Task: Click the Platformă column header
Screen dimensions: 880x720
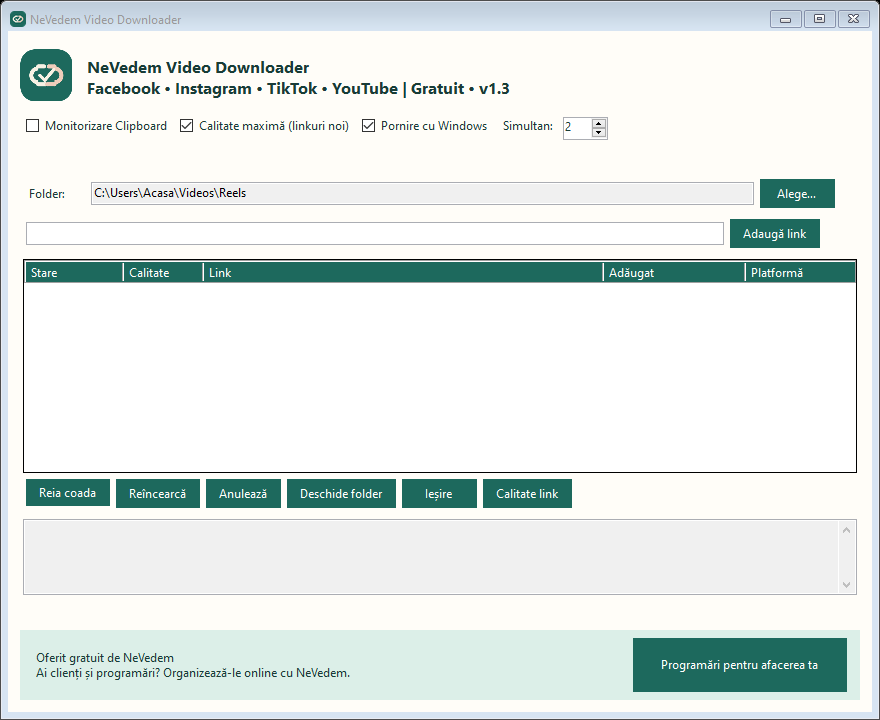Action: pyautogui.click(x=800, y=273)
